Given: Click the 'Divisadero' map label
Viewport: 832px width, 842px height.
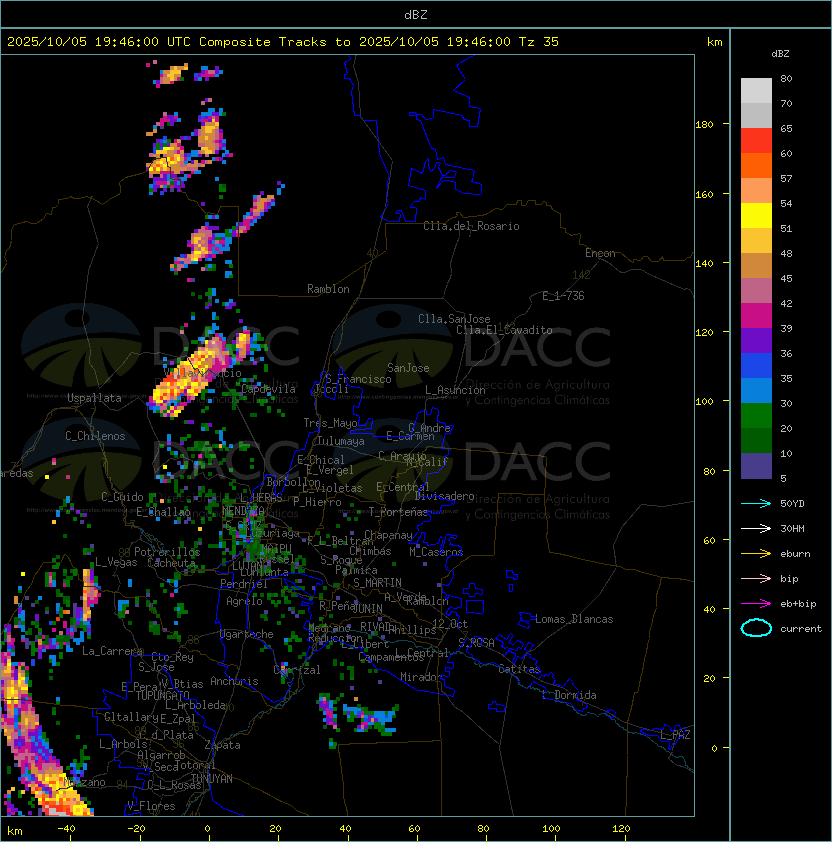Looking at the screenshot, I should point(444,496).
